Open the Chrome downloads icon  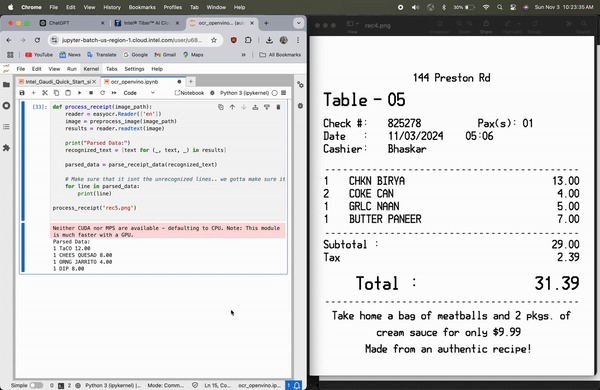pyautogui.click(x=269, y=40)
